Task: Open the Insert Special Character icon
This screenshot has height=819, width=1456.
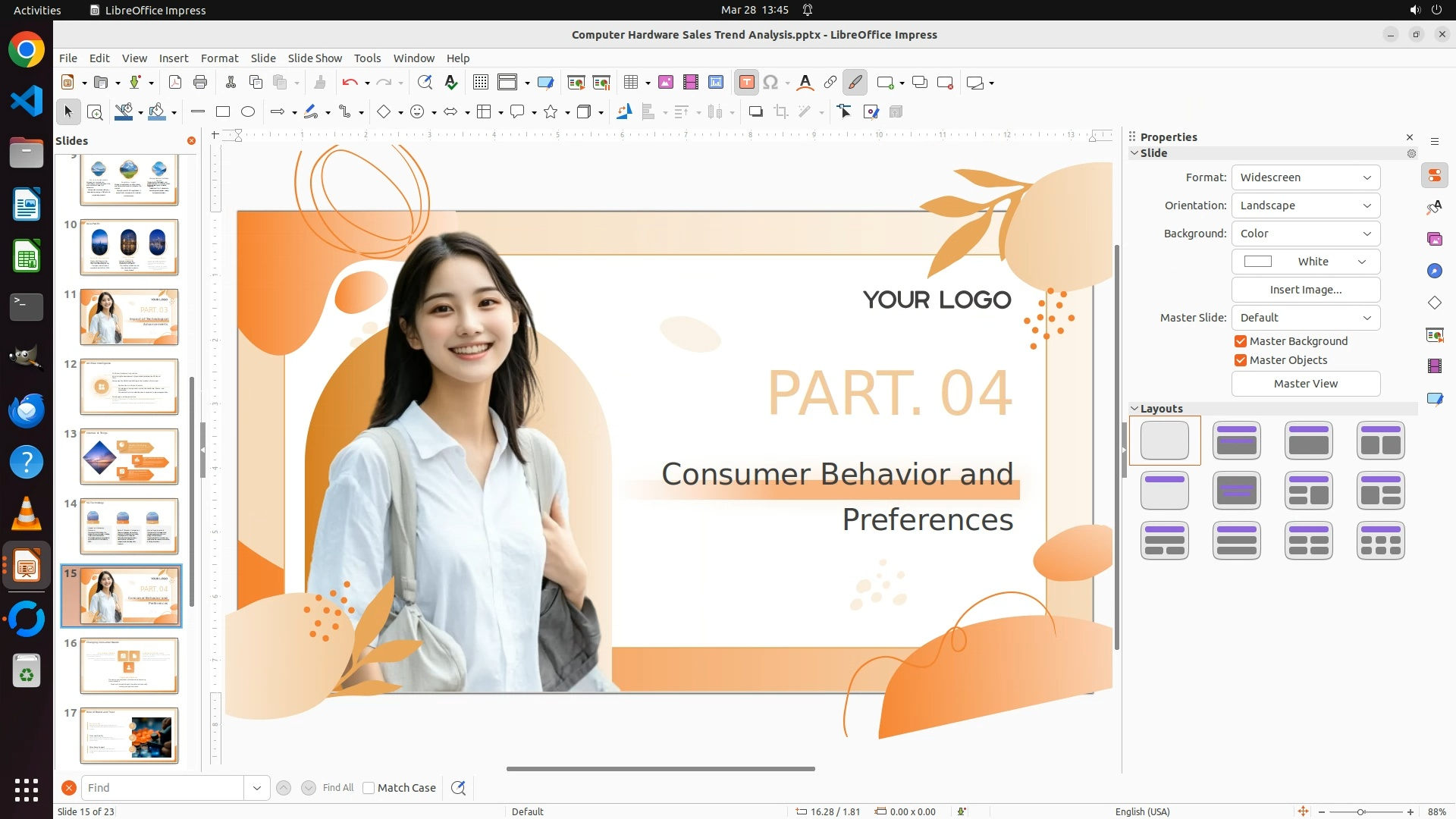Action: coord(770,83)
